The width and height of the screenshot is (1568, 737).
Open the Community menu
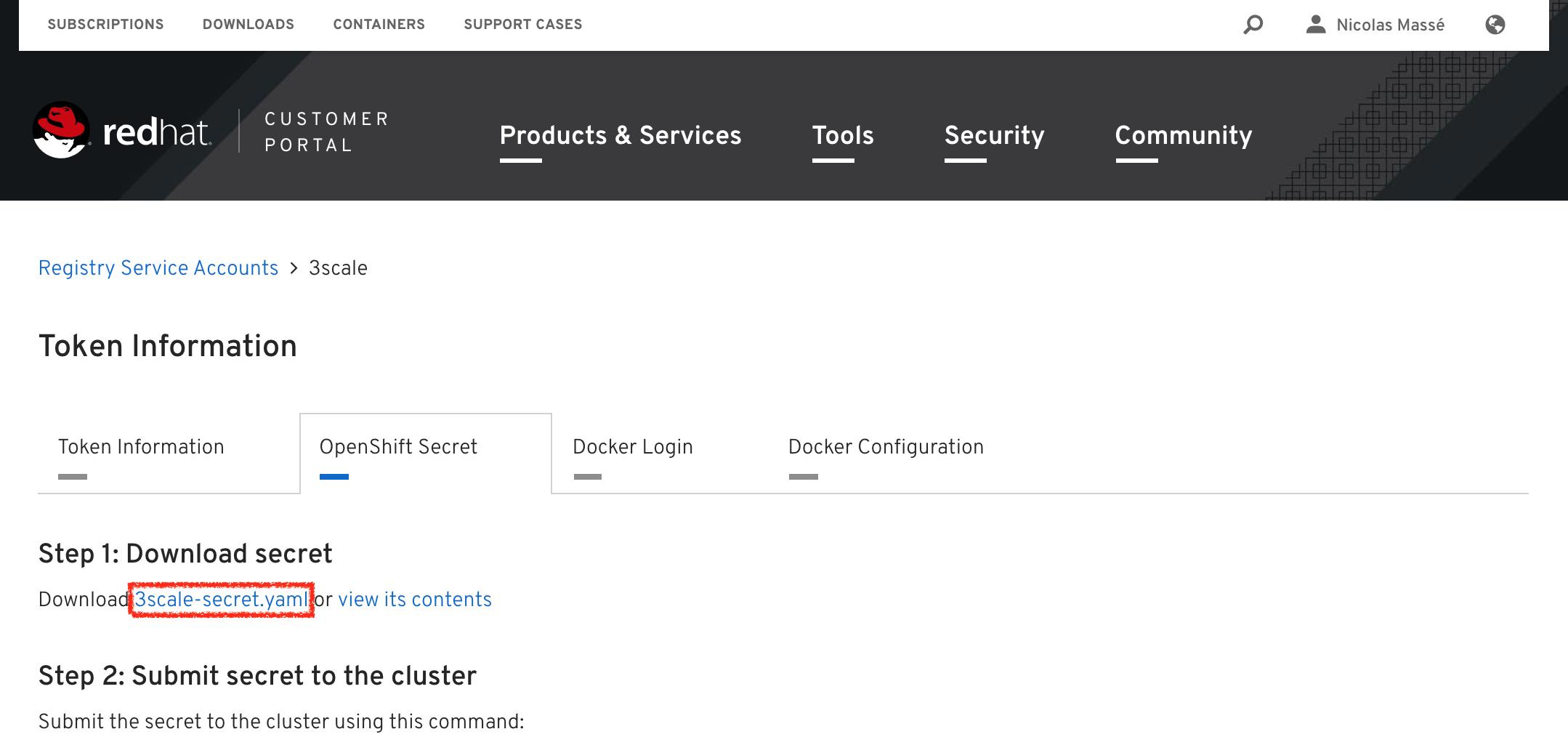pyautogui.click(x=1183, y=135)
